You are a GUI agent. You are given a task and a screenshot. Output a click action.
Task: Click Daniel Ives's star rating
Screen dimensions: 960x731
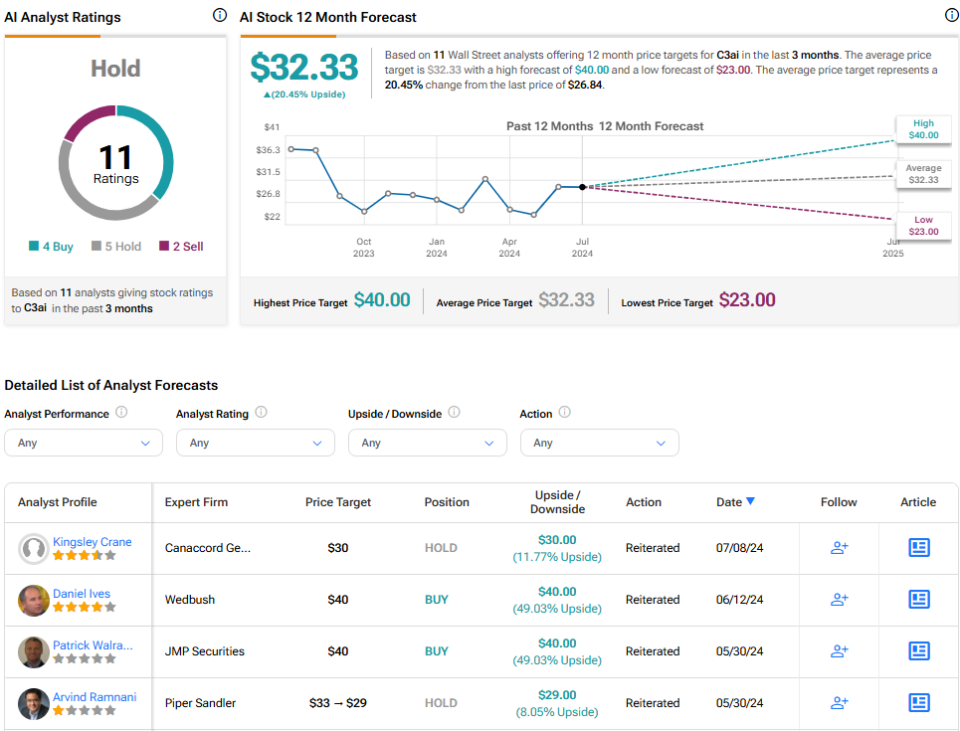tap(84, 607)
